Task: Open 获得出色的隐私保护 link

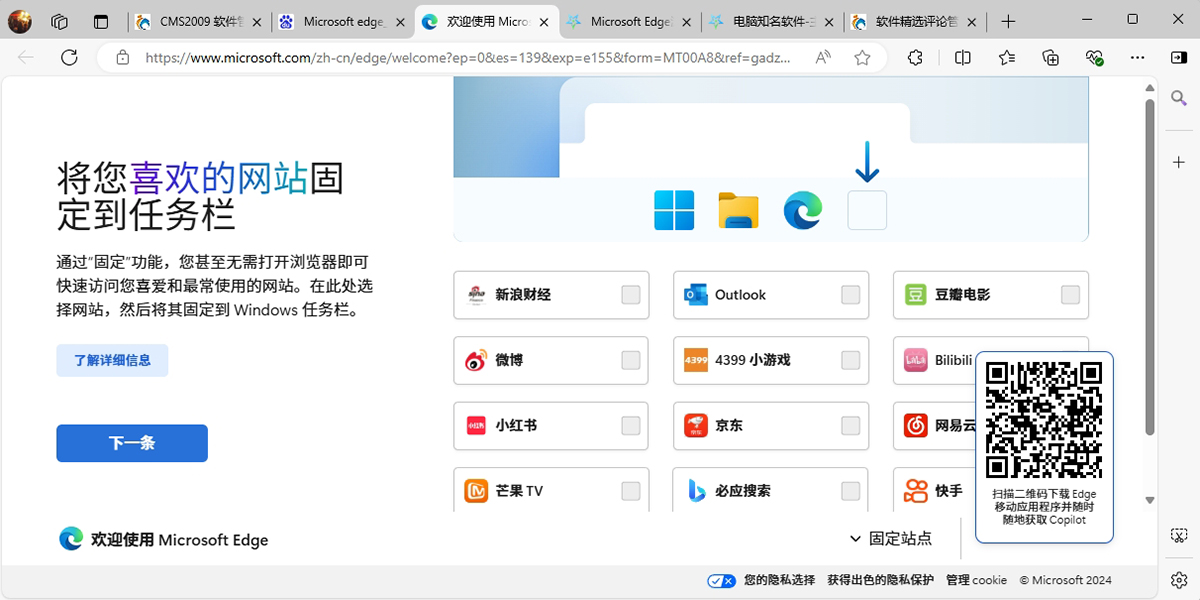Action: pyautogui.click(x=881, y=580)
